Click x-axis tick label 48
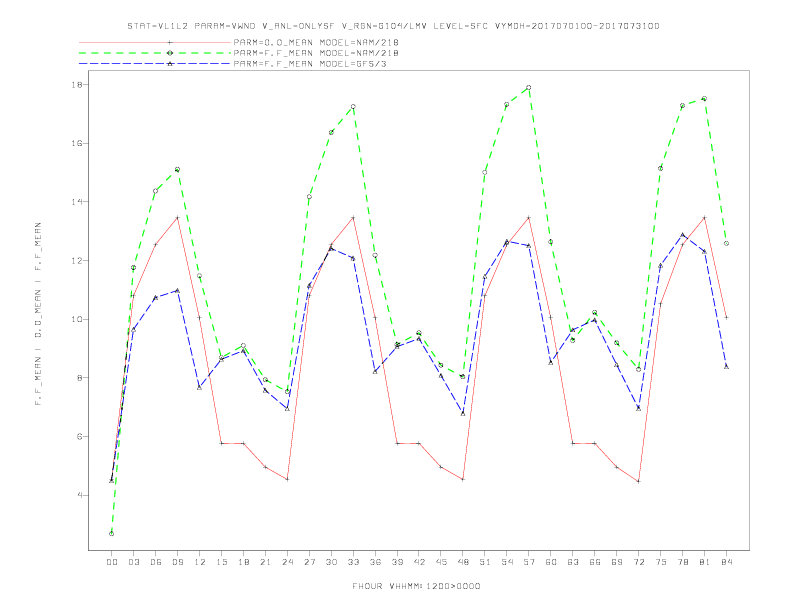 (x=463, y=562)
